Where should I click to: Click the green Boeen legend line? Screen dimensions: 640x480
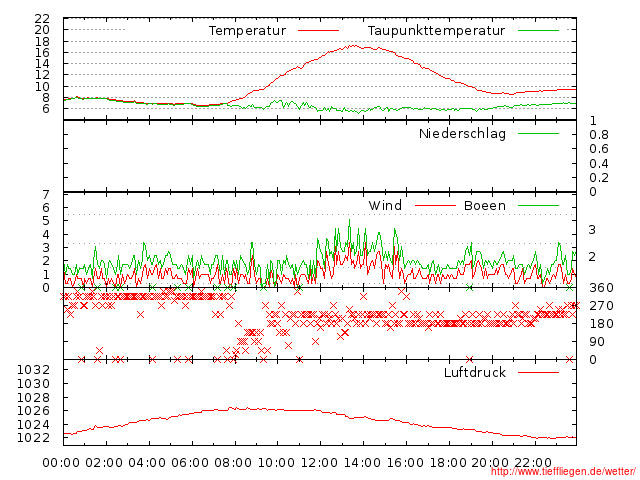pyautogui.click(x=538, y=206)
